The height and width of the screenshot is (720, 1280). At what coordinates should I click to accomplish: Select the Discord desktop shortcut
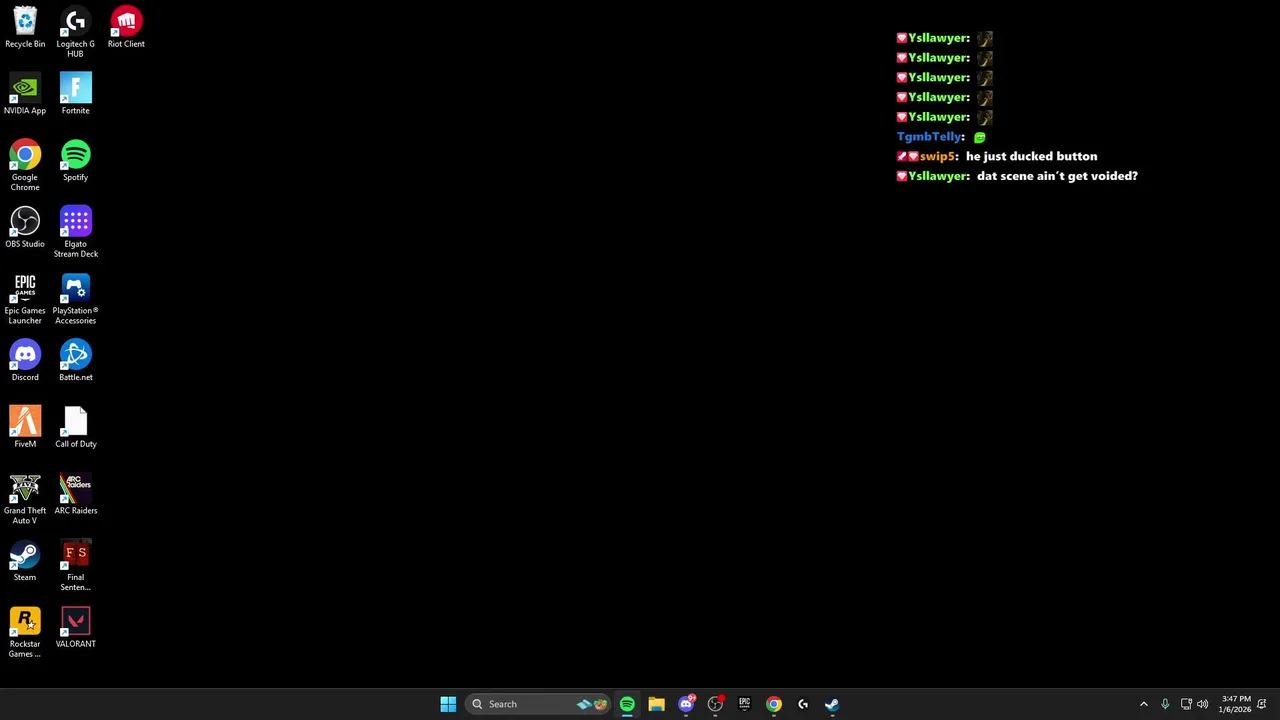click(x=25, y=361)
